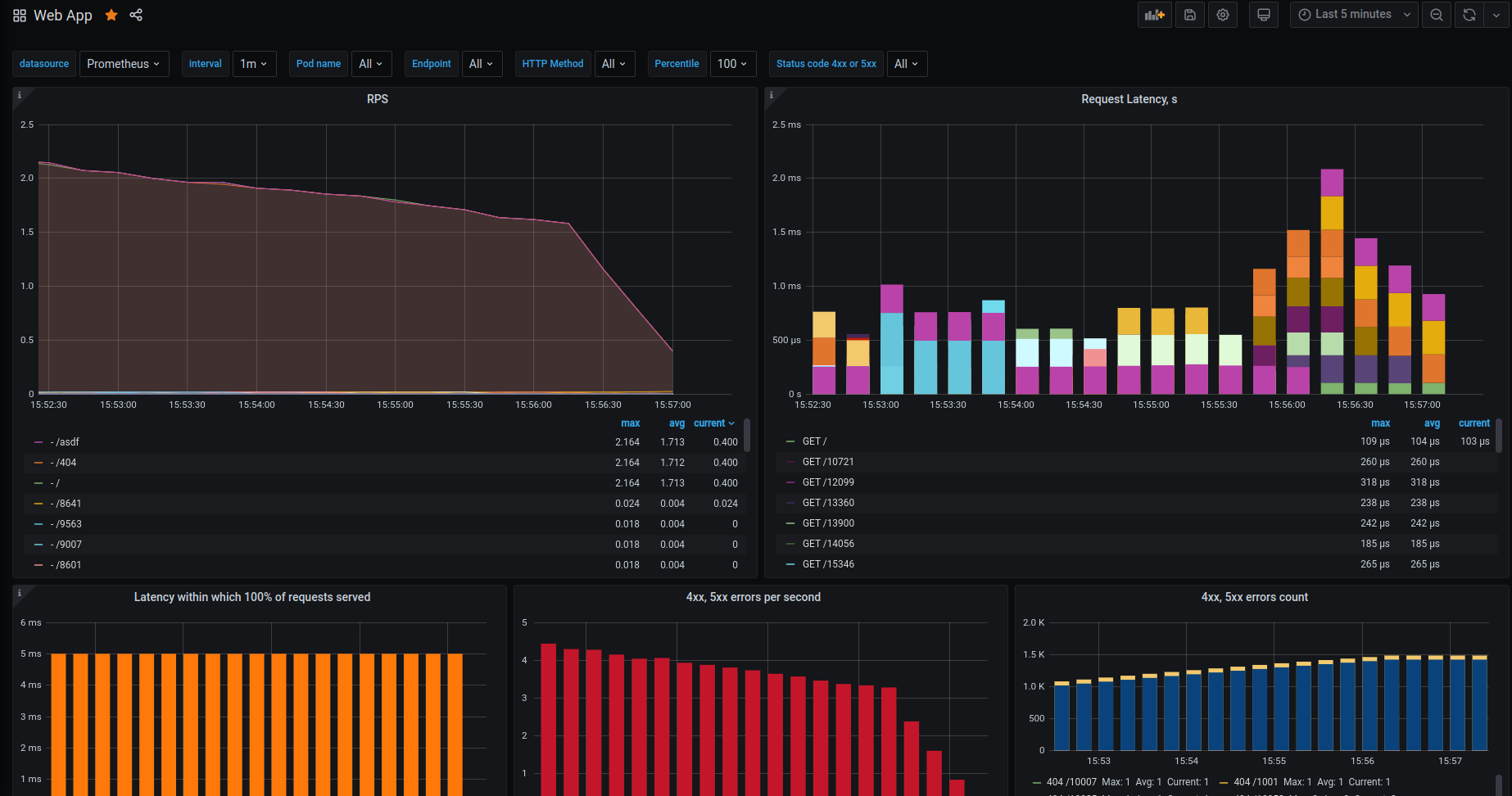Cycle view mode with monitor icon
This screenshot has height=796, width=1512.
click(1264, 15)
